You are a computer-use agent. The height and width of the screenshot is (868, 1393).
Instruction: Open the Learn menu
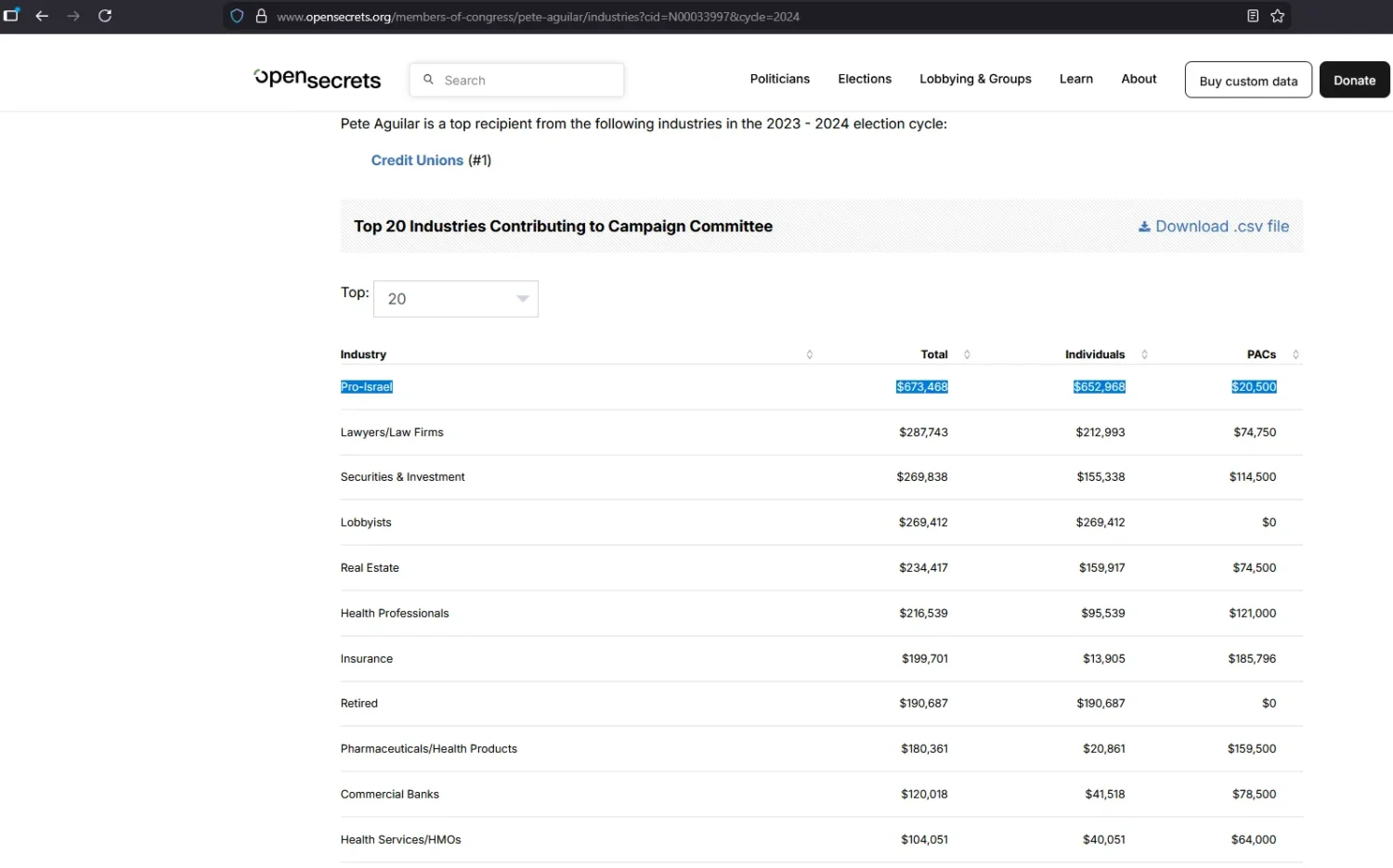(x=1076, y=79)
